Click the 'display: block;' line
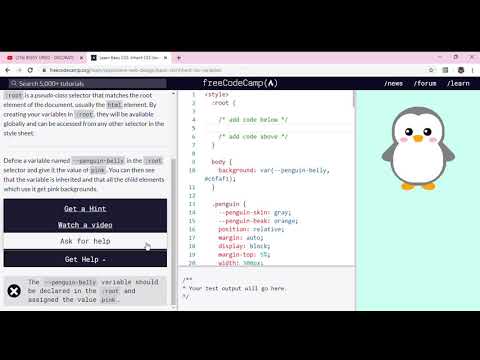 [244, 246]
